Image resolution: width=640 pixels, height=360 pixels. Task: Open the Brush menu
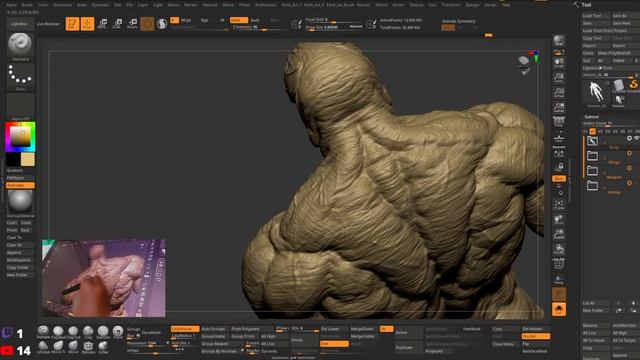point(27,5)
